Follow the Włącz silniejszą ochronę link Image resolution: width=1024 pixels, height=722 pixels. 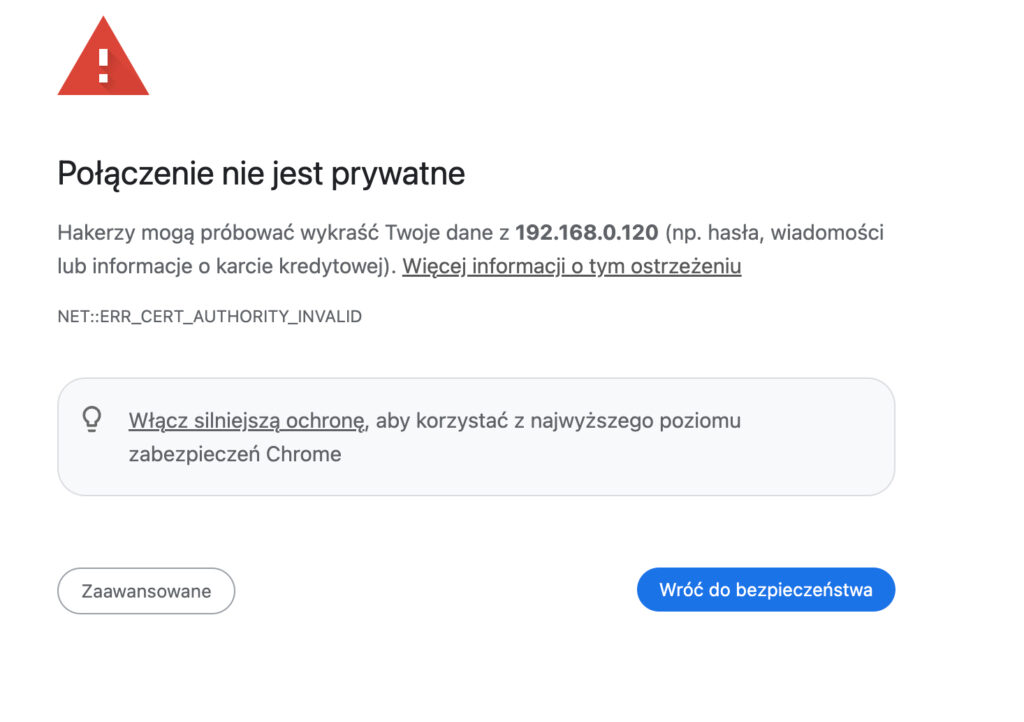(x=247, y=421)
